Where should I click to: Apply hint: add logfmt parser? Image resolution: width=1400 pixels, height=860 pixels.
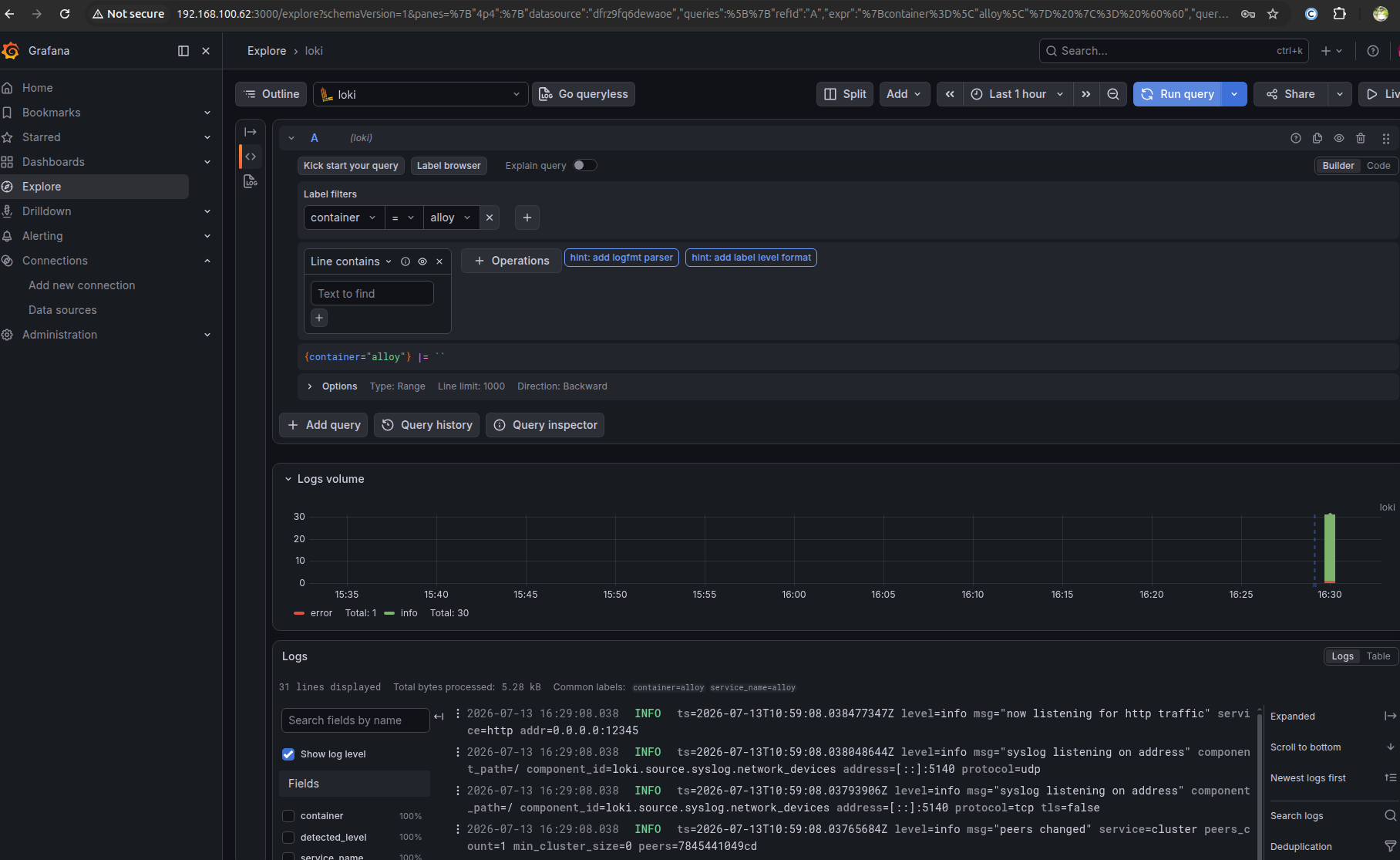621,258
